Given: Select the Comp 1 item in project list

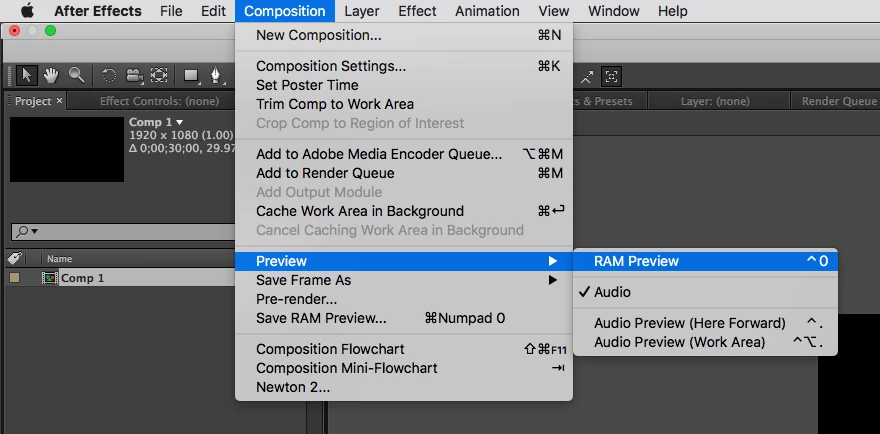Looking at the screenshot, I should pyautogui.click(x=121, y=277).
